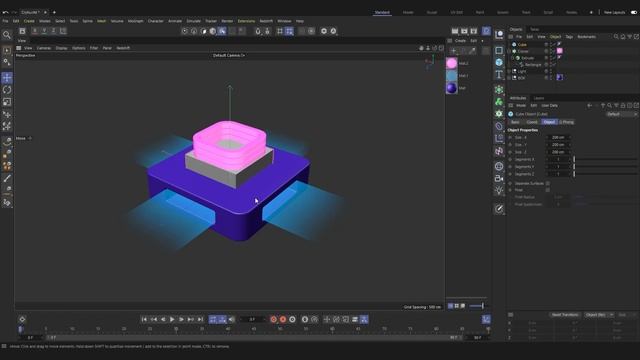Screen dimensions: 640x360
Task: Click the search magnifier icon at top-left
Action: point(7,35)
